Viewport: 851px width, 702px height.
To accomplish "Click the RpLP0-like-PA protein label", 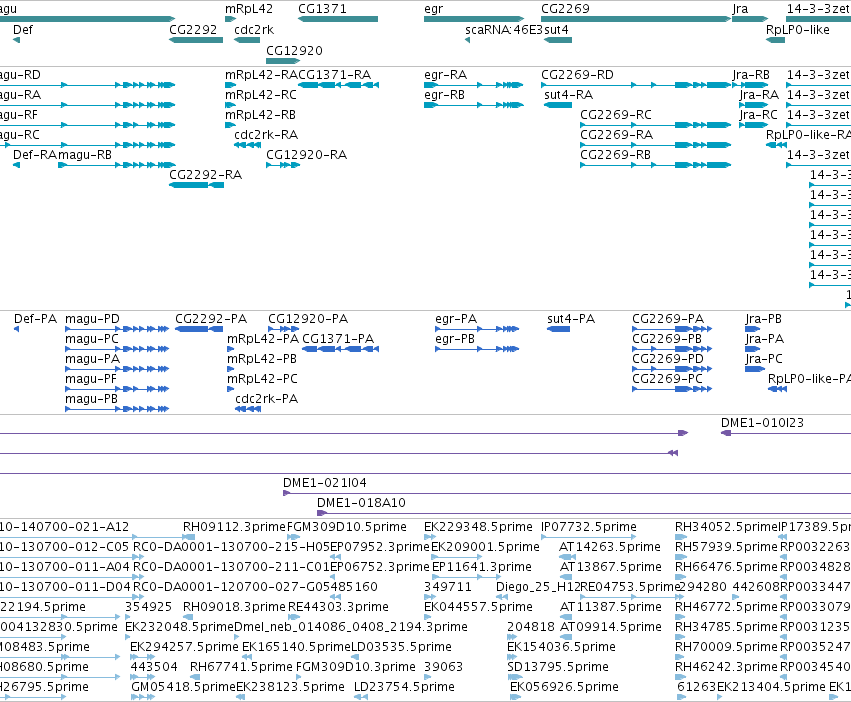I will click(809, 379).
